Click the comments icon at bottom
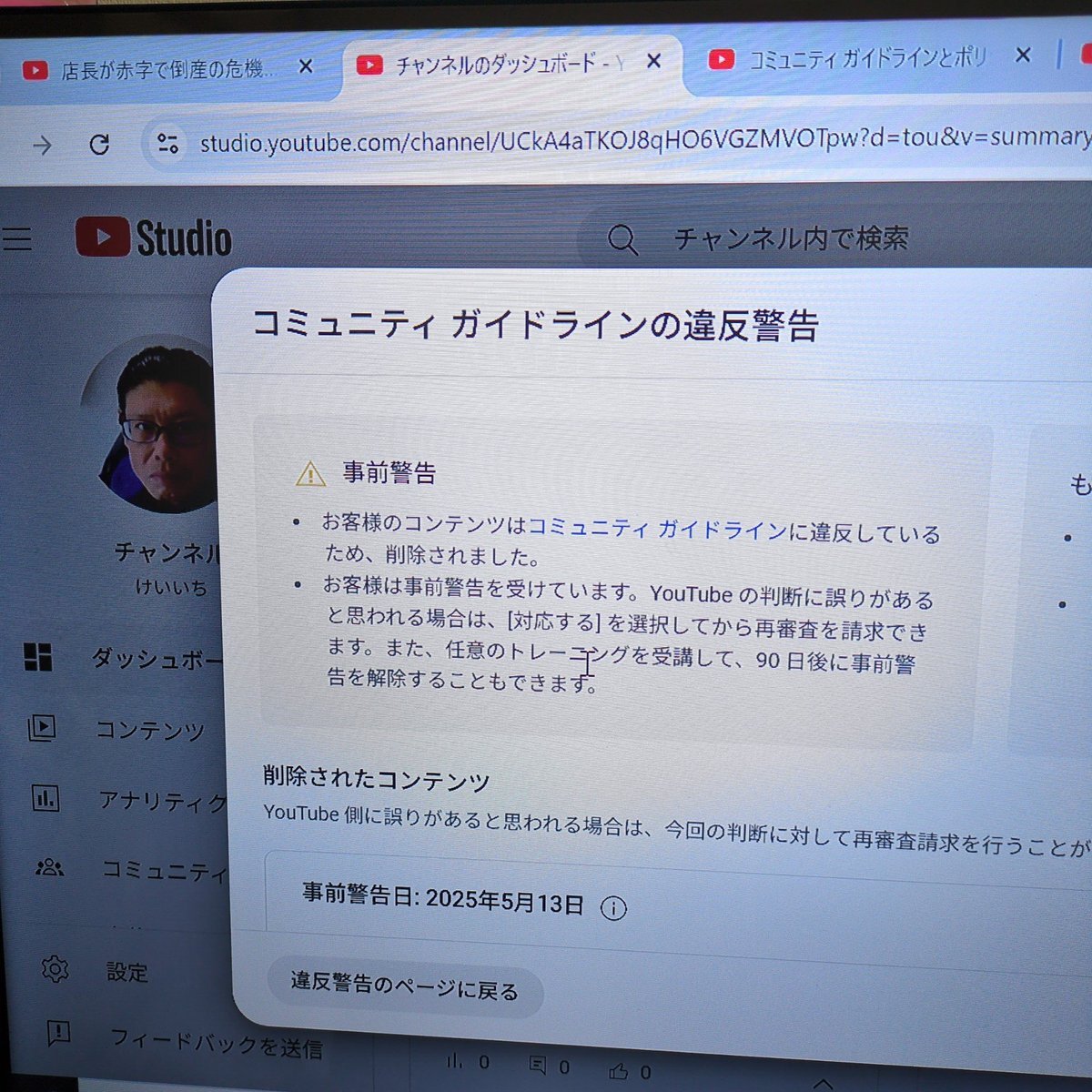This screenshot has width=1092, height=1092. 538,1065
